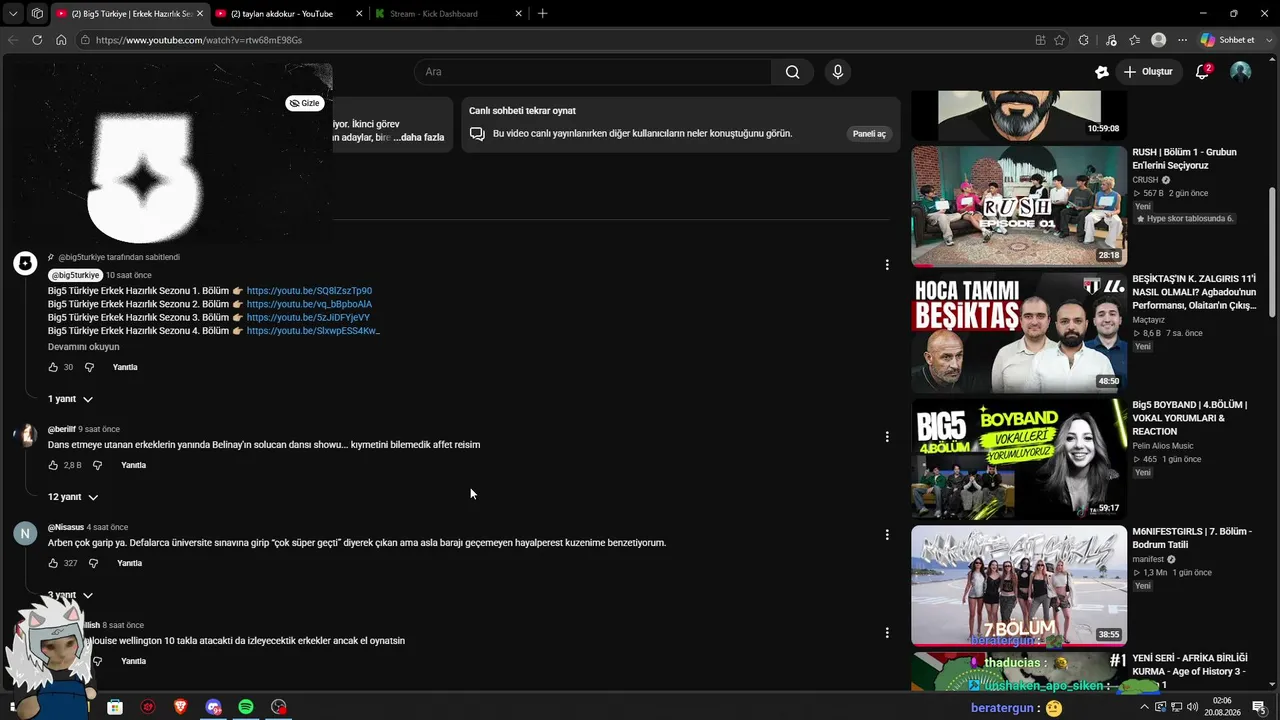The image size is (1280, 720).
Task: Open browser settings three-dot menu
Action: tap(1182, 40)
